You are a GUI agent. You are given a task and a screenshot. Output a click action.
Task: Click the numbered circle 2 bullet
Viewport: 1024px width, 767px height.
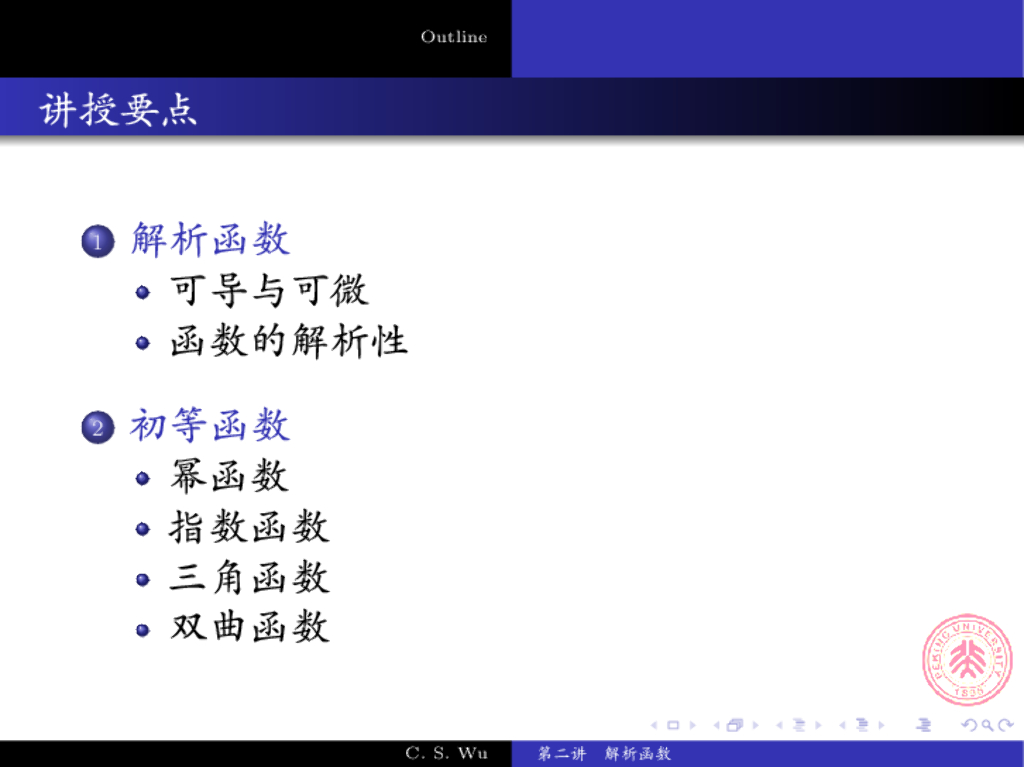(x=98, y=428)
